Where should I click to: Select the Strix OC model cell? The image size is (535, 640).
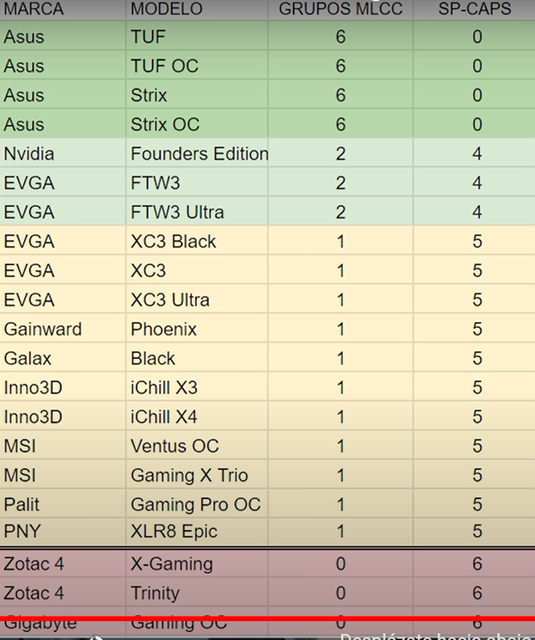click(x=197, y=124)
